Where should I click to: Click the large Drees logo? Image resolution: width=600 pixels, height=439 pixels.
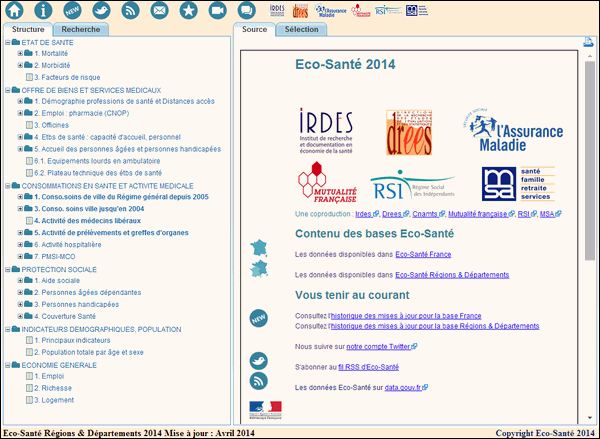tap(409, 132)
